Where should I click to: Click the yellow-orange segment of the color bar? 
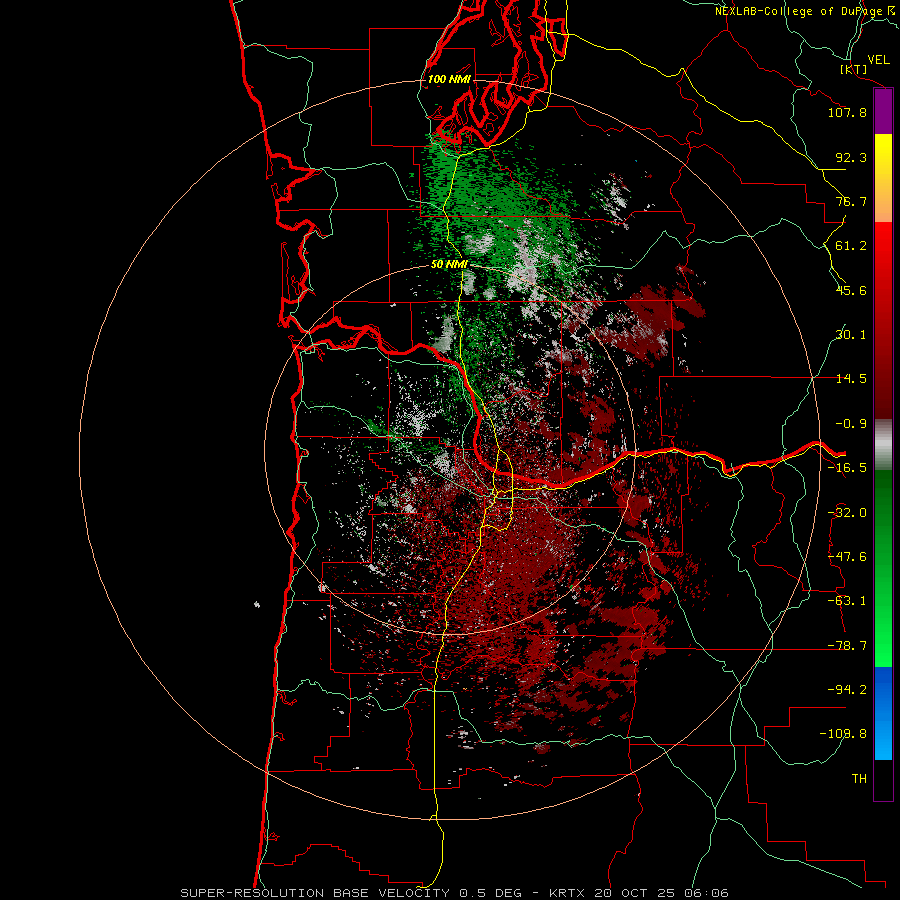tap(883, 178)
